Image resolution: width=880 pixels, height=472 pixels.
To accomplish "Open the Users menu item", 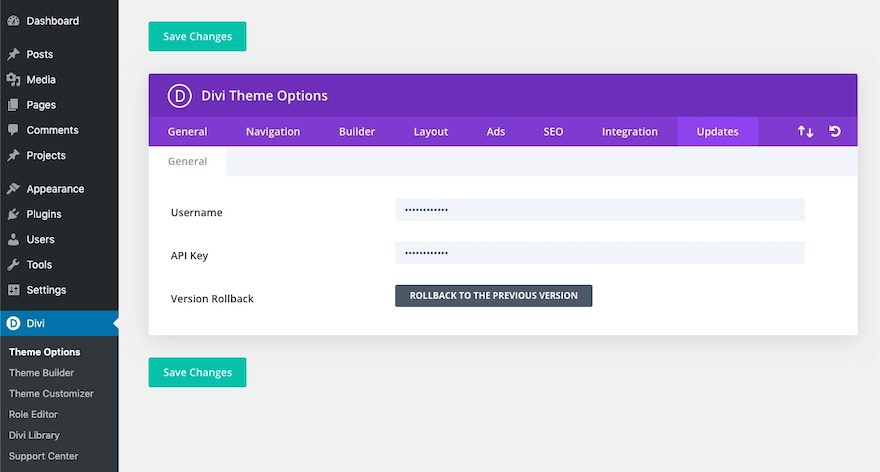I will pyautogui.click(x=40, y=240).
